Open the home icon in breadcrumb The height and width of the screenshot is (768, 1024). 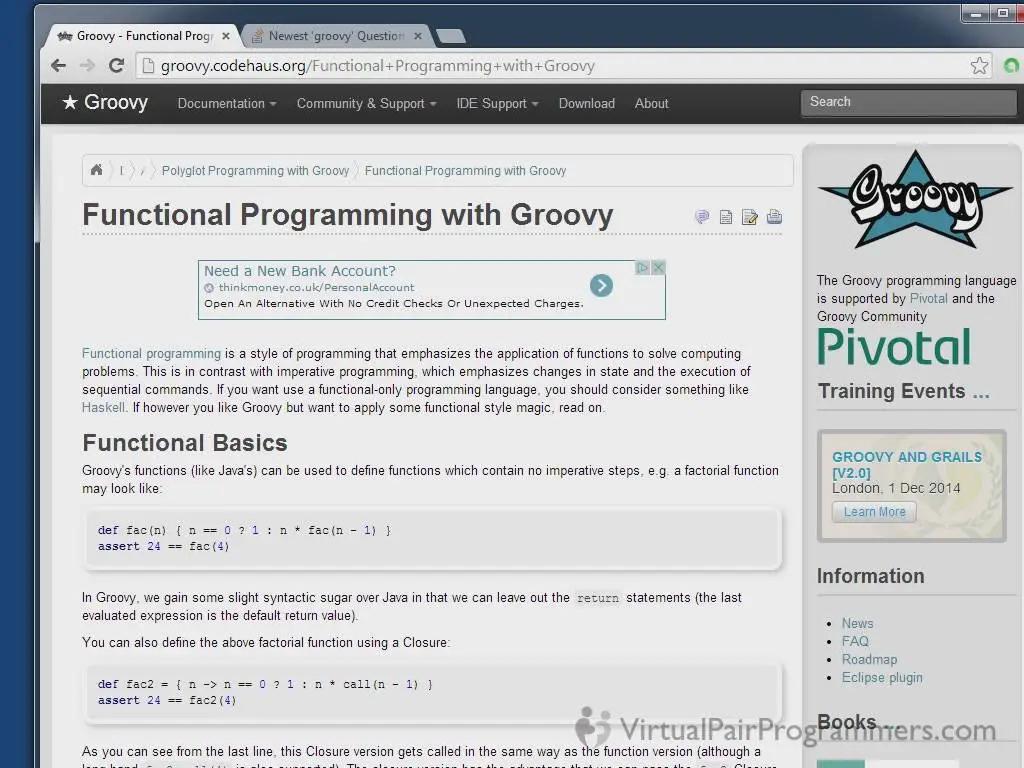click(97, 170)
